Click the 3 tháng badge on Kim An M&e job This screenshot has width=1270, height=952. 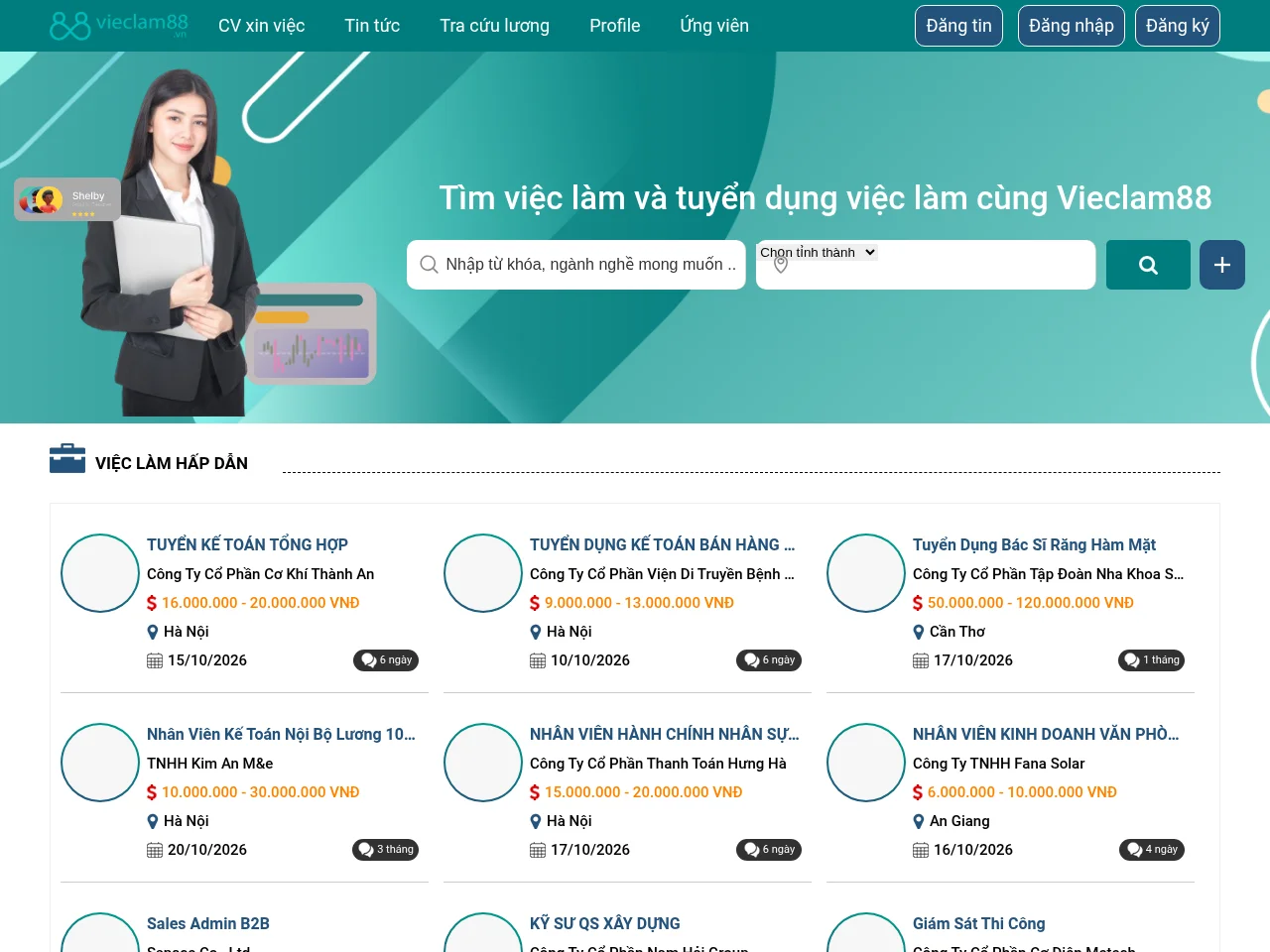[385, 850]
